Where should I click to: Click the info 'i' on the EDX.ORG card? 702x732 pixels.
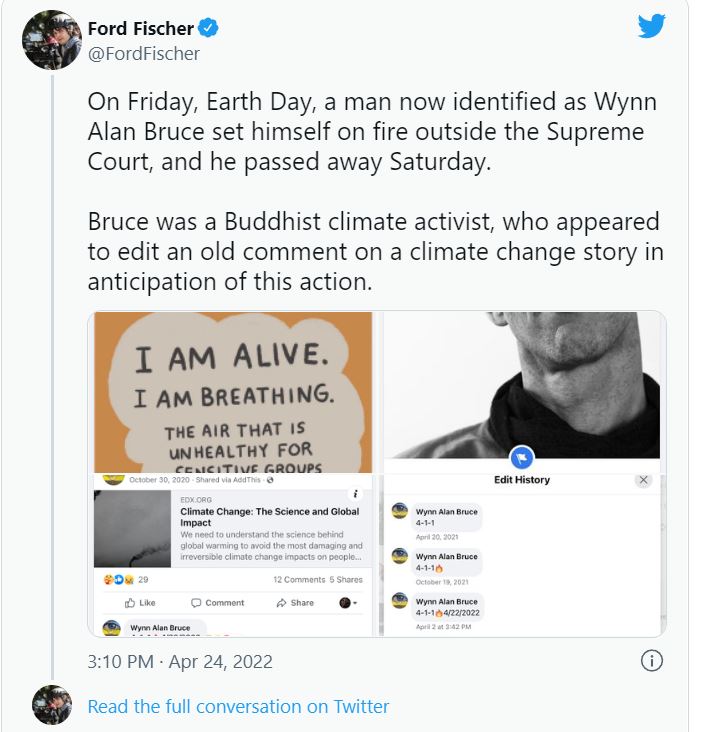pos(355,495)
